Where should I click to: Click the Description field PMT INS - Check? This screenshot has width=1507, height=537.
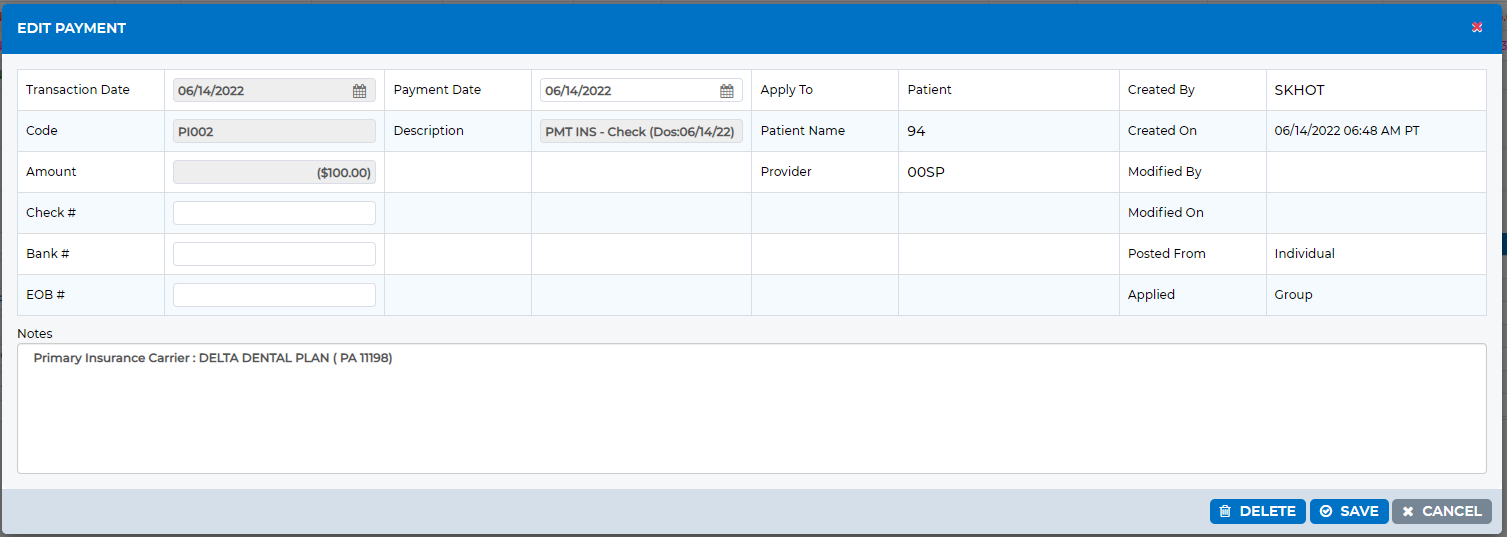coord(641,131)
